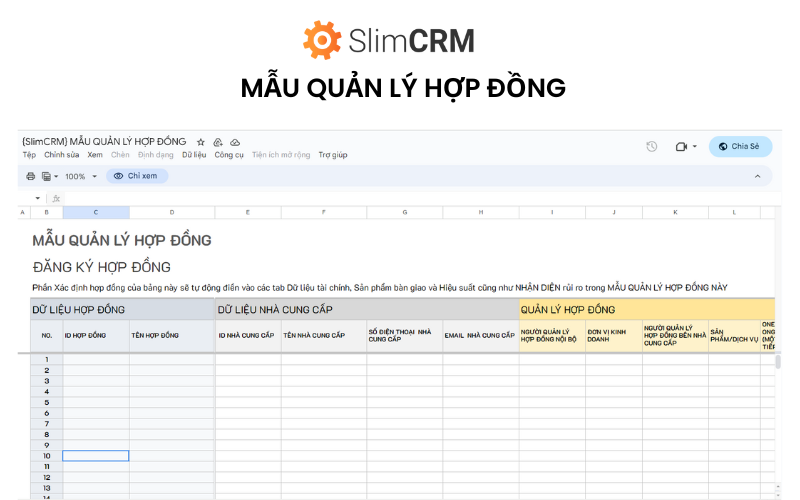Click the 'TÊN HỢP ĐỒNG' column heading
Viewport: 800px width, 500px height.
pos(172,336)
